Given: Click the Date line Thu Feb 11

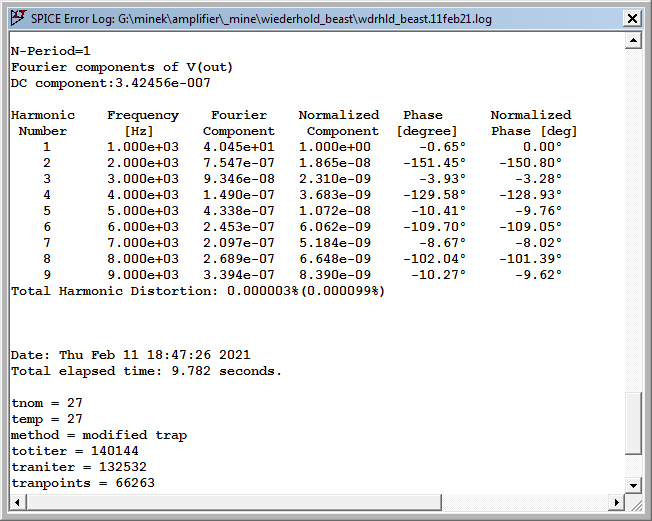Looking at the screenshot, I should point(131,355).
